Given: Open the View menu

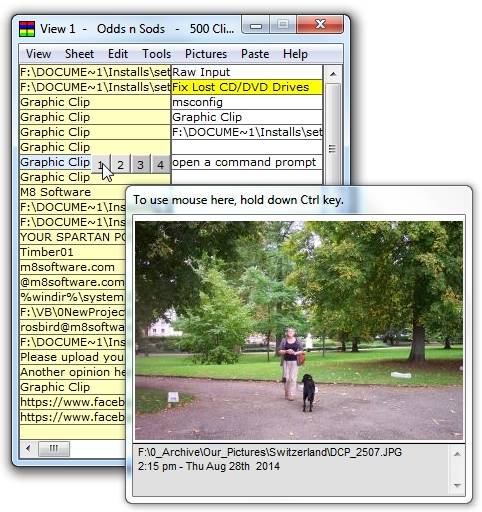Looking at the screenshot, I should (x=38, y=54).
